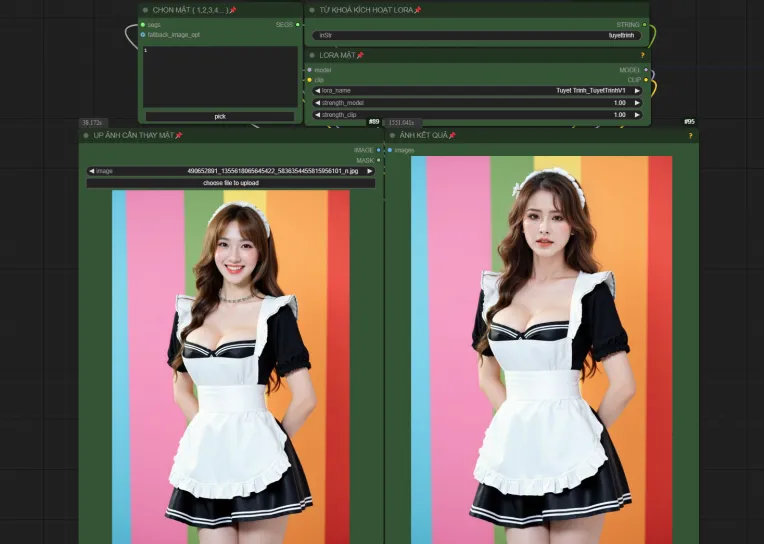Image resolution: width=764 pixels, height=544 pixels.
Task: Click the pin icon on CHỌN MẶT node
Action: click(233, 10)
